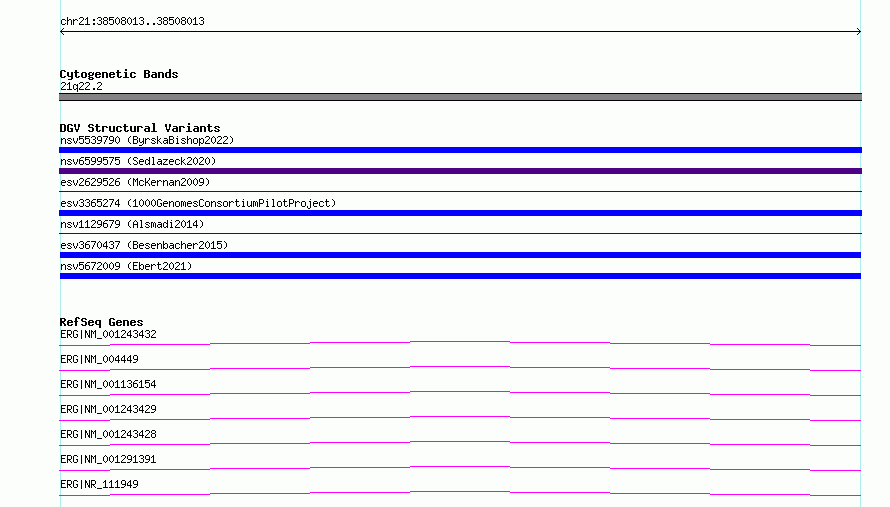Click the purple bar under nsv6599575
The image size is (890, 507).
click(x=460, y=171)
